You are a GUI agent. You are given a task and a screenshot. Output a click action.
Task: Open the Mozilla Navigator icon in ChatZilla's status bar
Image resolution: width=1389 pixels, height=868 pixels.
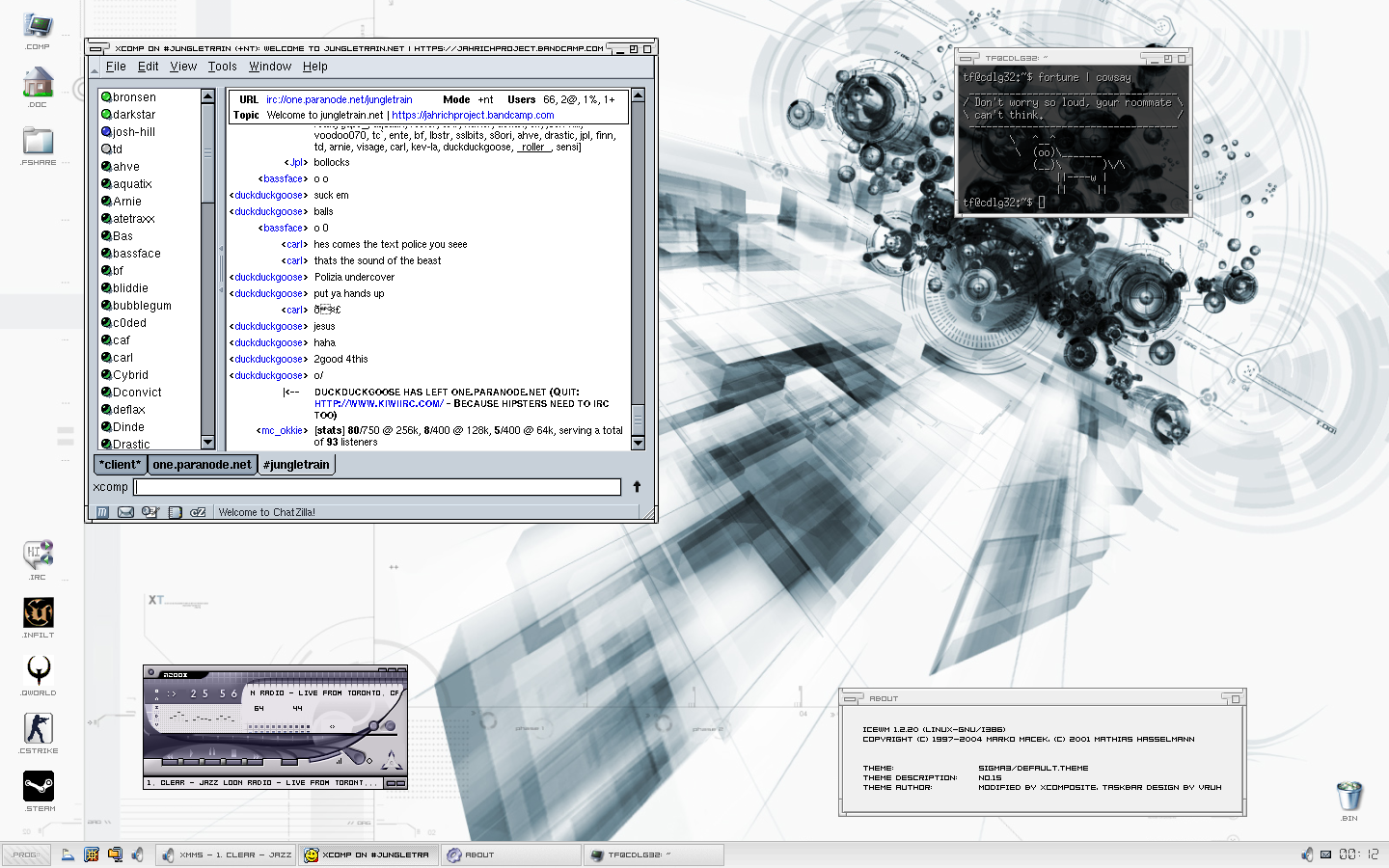[x=102, y=512]
